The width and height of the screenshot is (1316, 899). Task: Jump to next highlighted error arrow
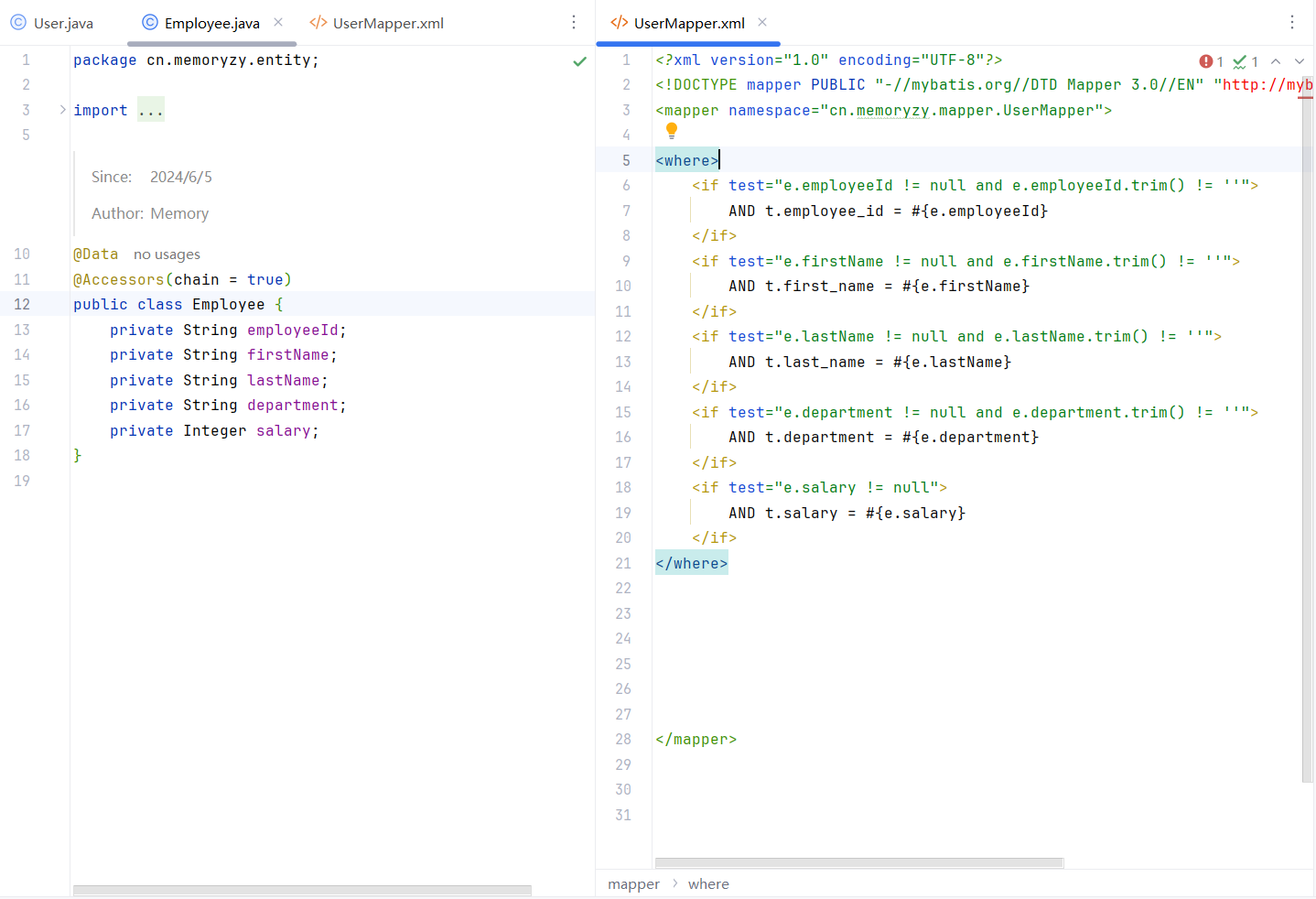tap(1299, 61)
